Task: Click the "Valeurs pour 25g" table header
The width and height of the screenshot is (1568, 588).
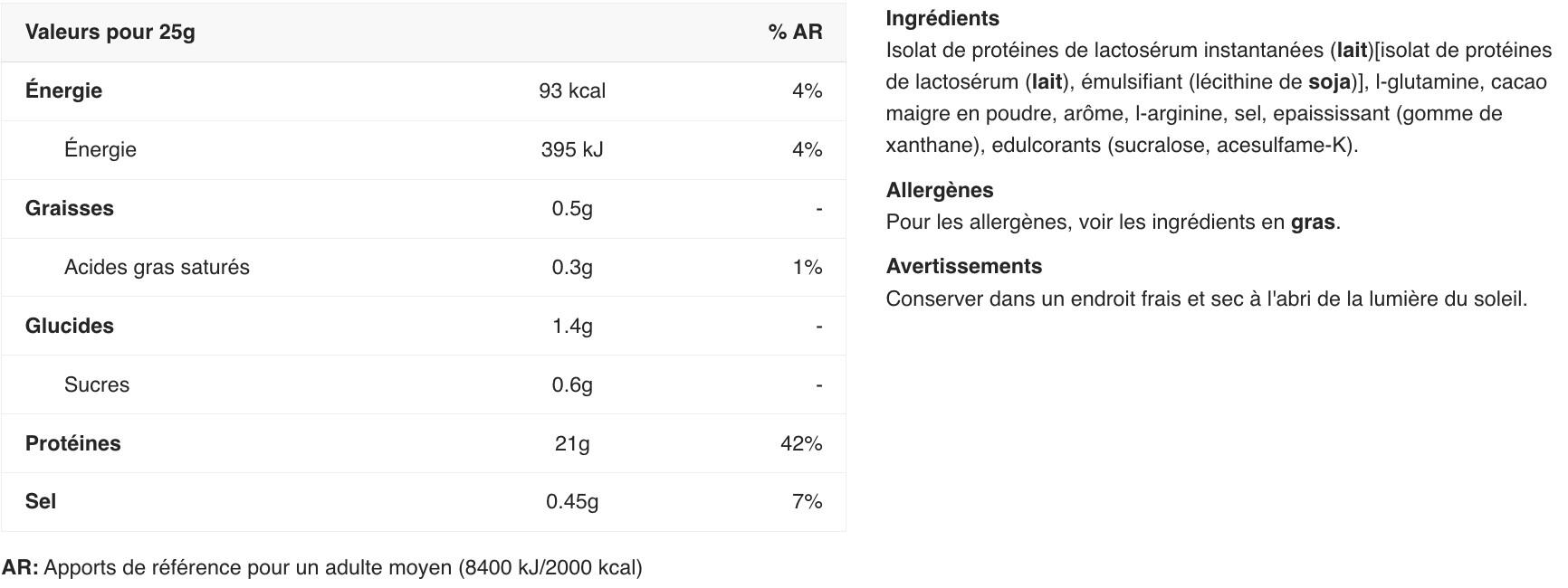Action: [110, 32]
